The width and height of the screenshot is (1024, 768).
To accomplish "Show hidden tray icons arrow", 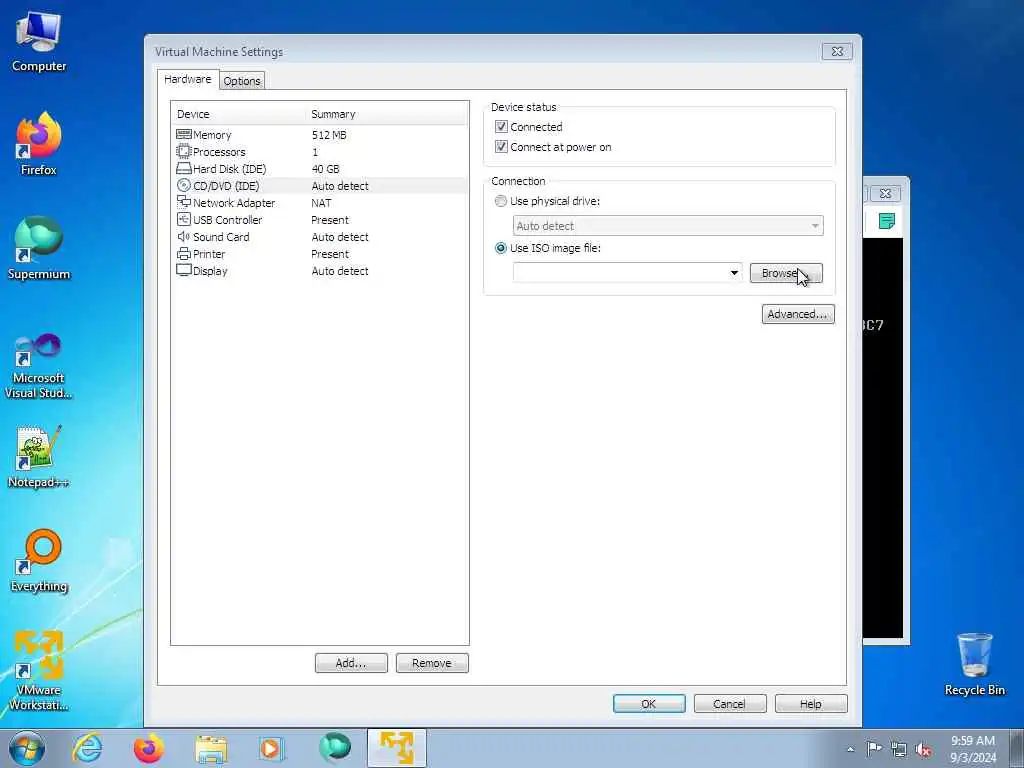I will (x=850, y=749).
